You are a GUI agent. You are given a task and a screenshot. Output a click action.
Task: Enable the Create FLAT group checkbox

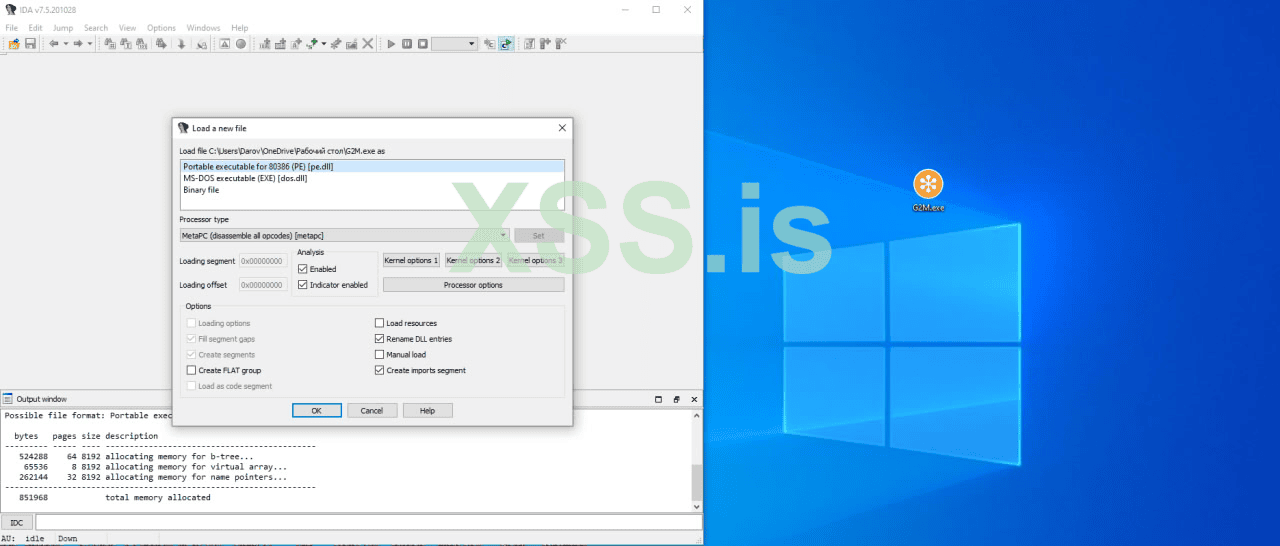[191, 370]
